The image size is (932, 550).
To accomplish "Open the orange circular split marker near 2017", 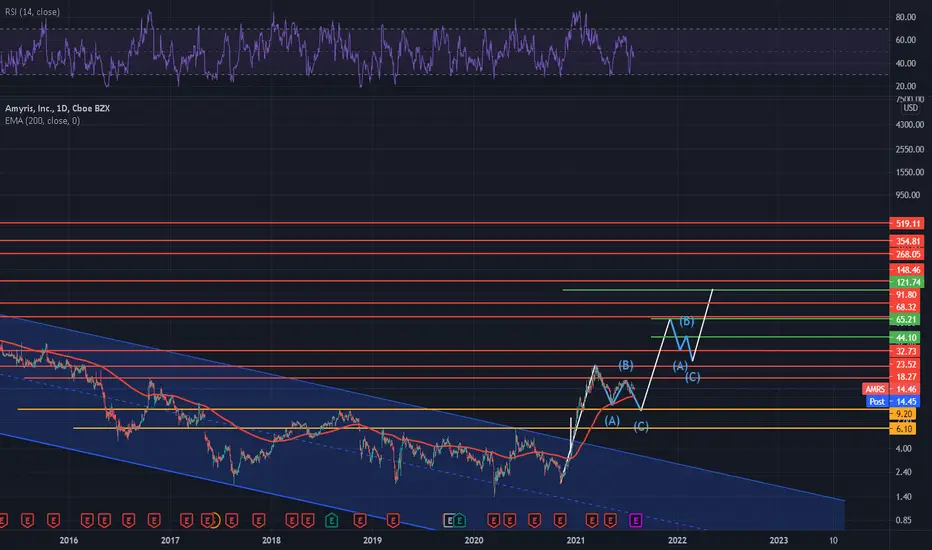I will coord(215,521).
